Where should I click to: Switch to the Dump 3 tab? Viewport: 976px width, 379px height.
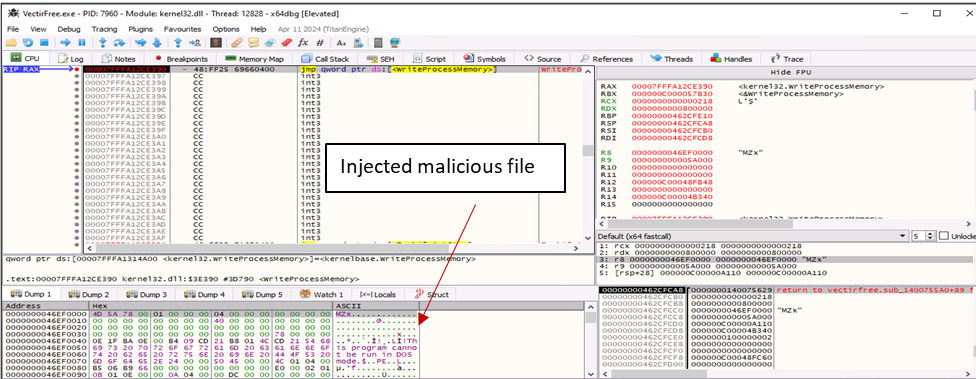(147, 294)
